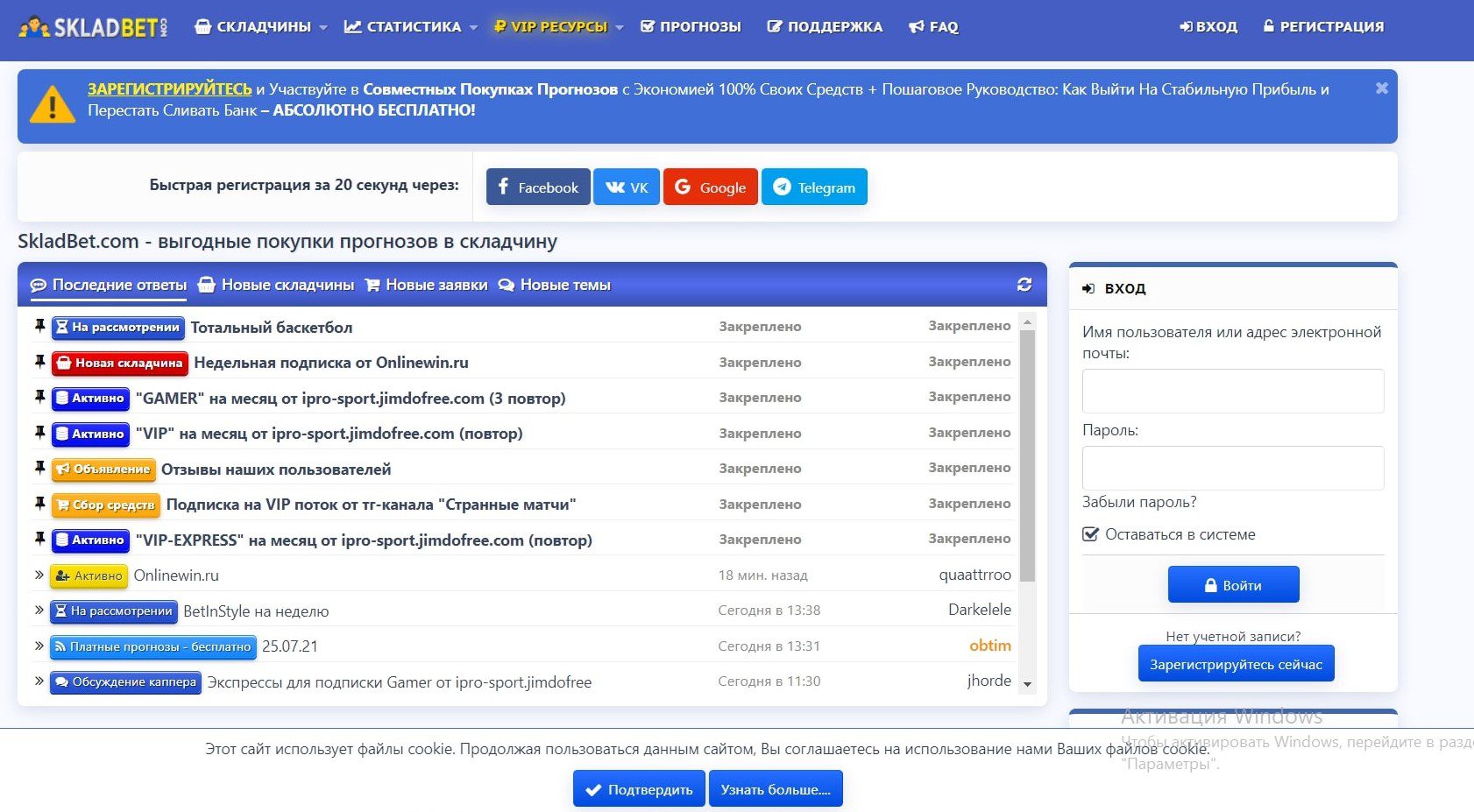Screen dimensions: 1474x812
Task: Click the На рассмотрении badge for Тотальный баскетбол
Action: (118, 328)
